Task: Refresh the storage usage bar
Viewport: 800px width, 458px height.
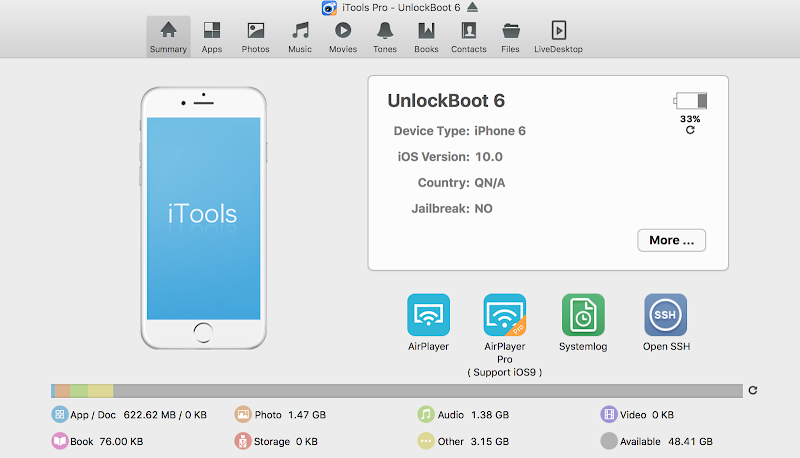Action: tap(753, 390)
